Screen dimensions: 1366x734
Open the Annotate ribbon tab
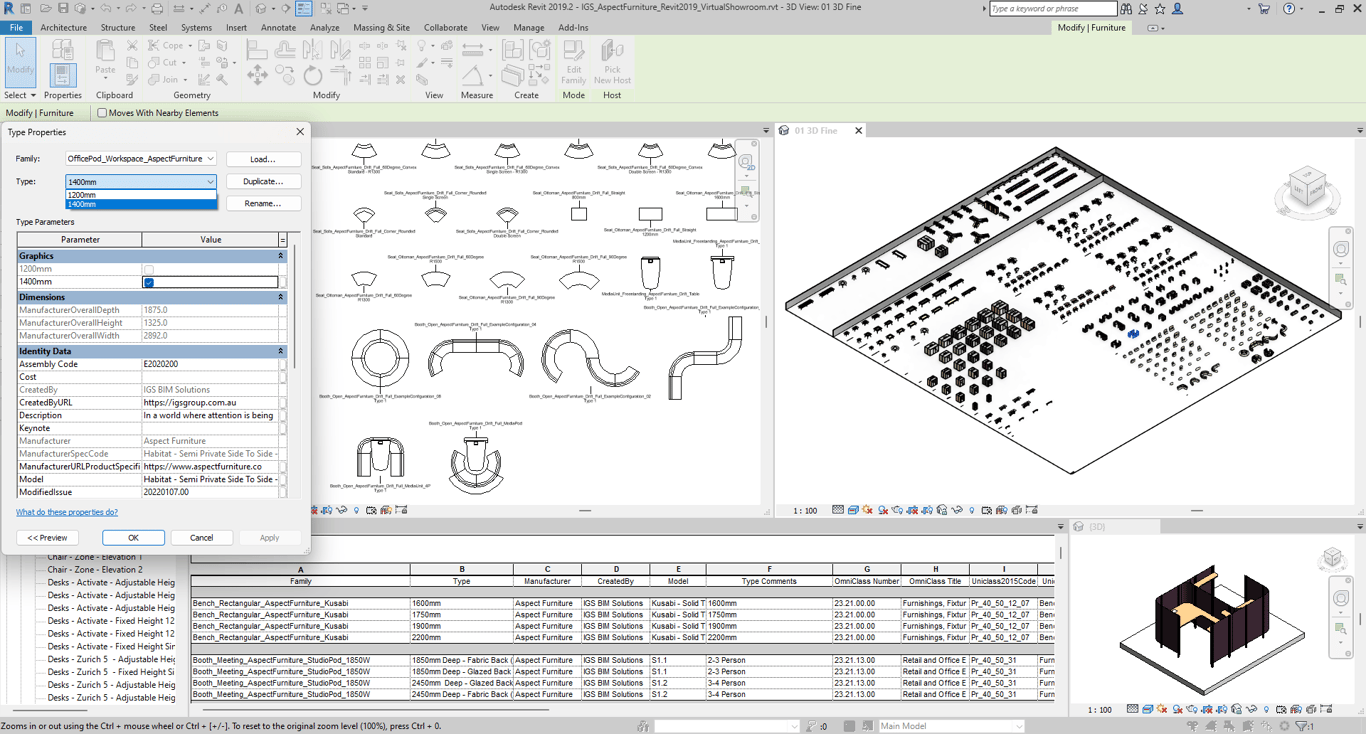[x=278, y=28]
